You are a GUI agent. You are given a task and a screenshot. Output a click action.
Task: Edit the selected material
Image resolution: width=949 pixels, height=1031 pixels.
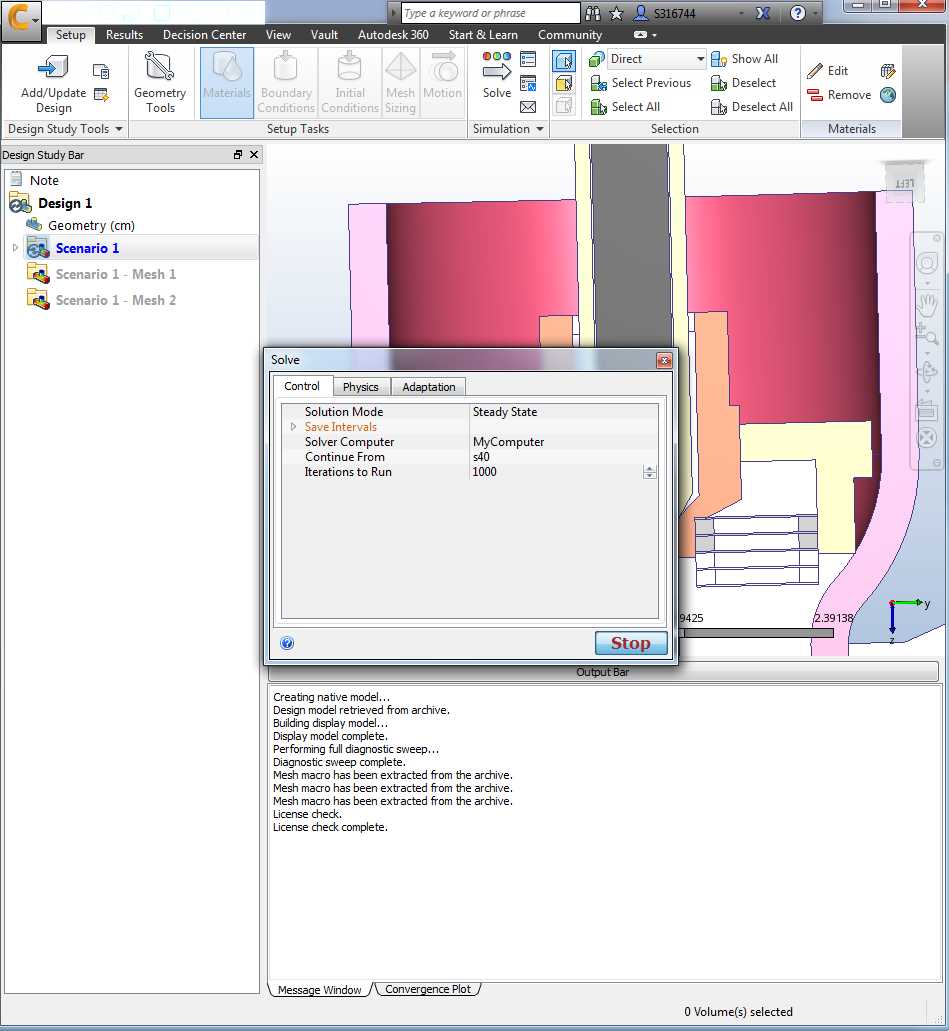(x=833, y=70)
